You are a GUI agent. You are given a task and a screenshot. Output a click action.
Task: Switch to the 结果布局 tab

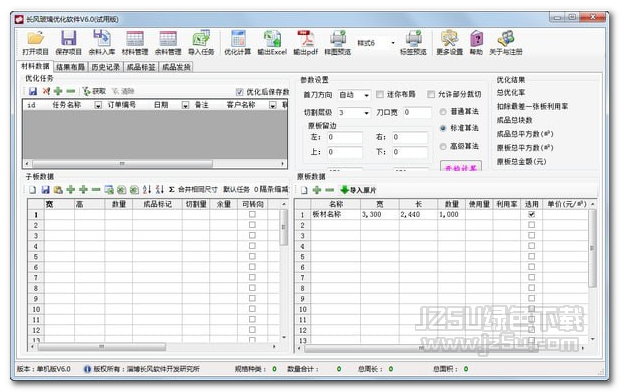click(x=70, y=67)
